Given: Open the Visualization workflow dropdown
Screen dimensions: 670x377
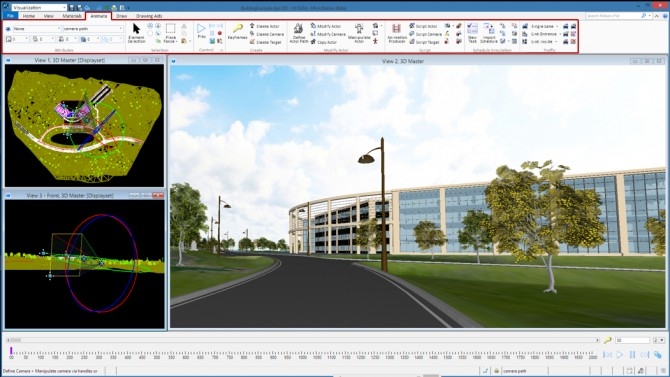Looking at the screenshot, I should pos(39,7).
